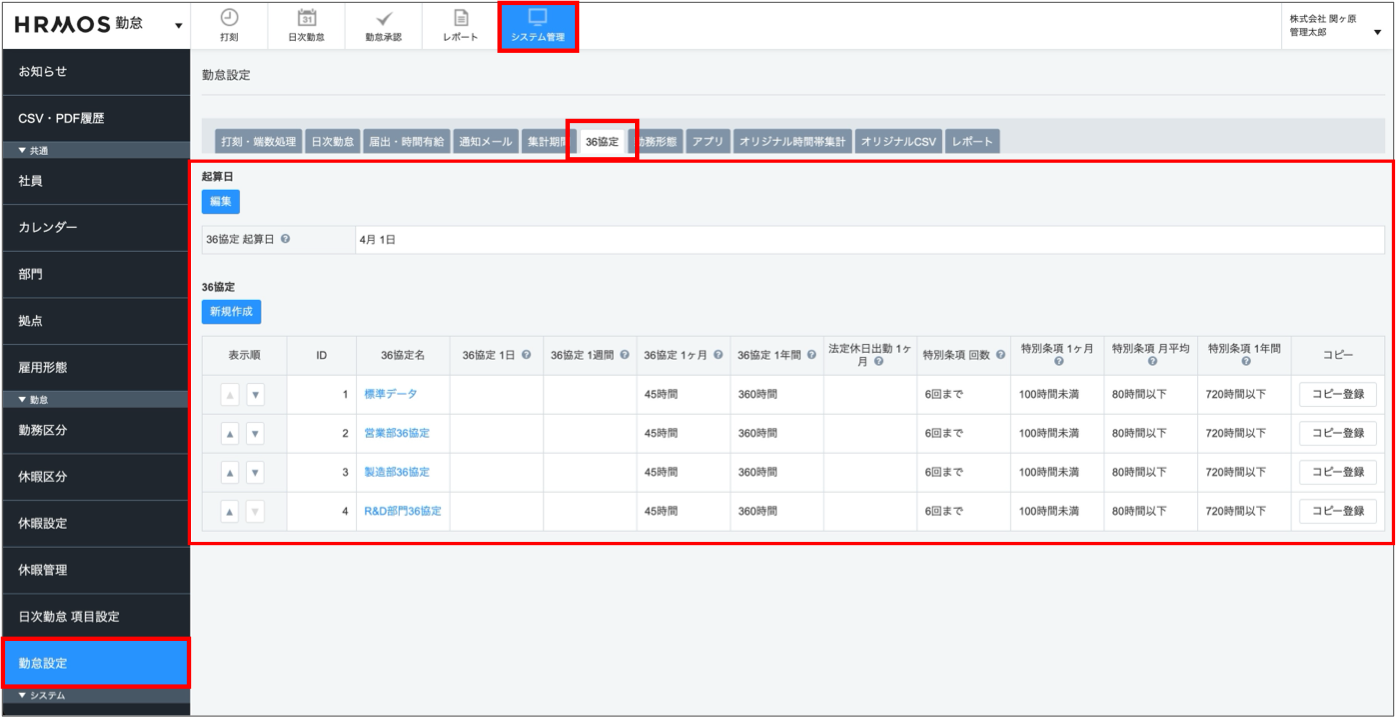Switch to the 打刻・端数処理 tab
The height and width of the screenshot is (717, 1396).
pyautogui.click(x=258, y=142)
